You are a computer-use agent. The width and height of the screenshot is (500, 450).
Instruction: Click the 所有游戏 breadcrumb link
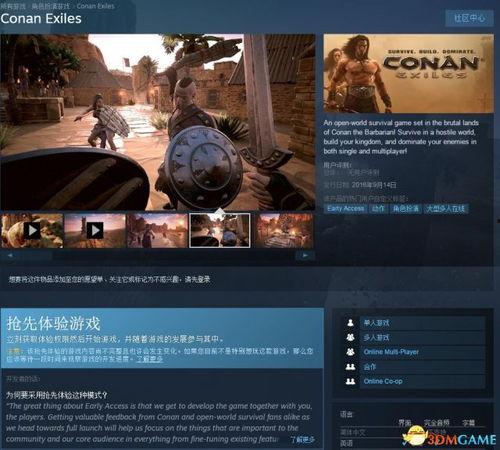click(x=13, y=6)
